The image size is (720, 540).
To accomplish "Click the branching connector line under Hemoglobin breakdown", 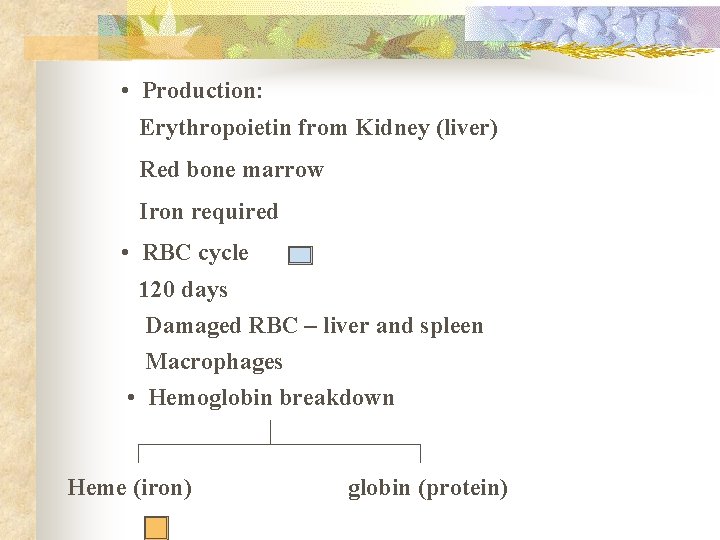I will pyautogui.click(x=271, y=443).
